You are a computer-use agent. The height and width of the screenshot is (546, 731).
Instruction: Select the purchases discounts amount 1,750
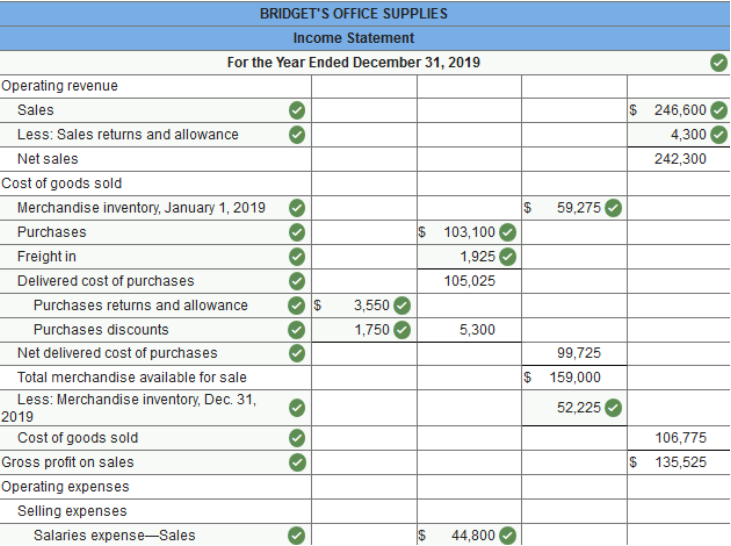pos(372,330)
